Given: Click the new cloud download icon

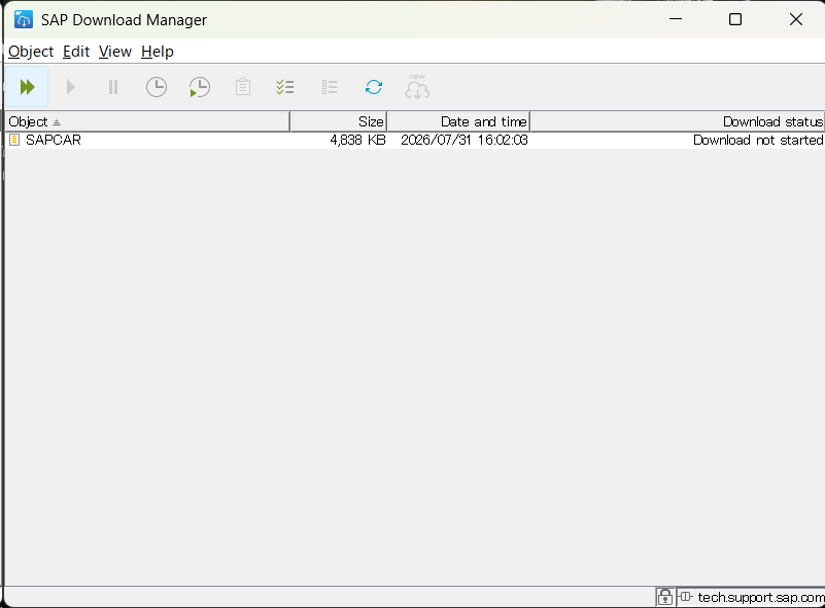Looking at the screenshot, I should (417, 87).
